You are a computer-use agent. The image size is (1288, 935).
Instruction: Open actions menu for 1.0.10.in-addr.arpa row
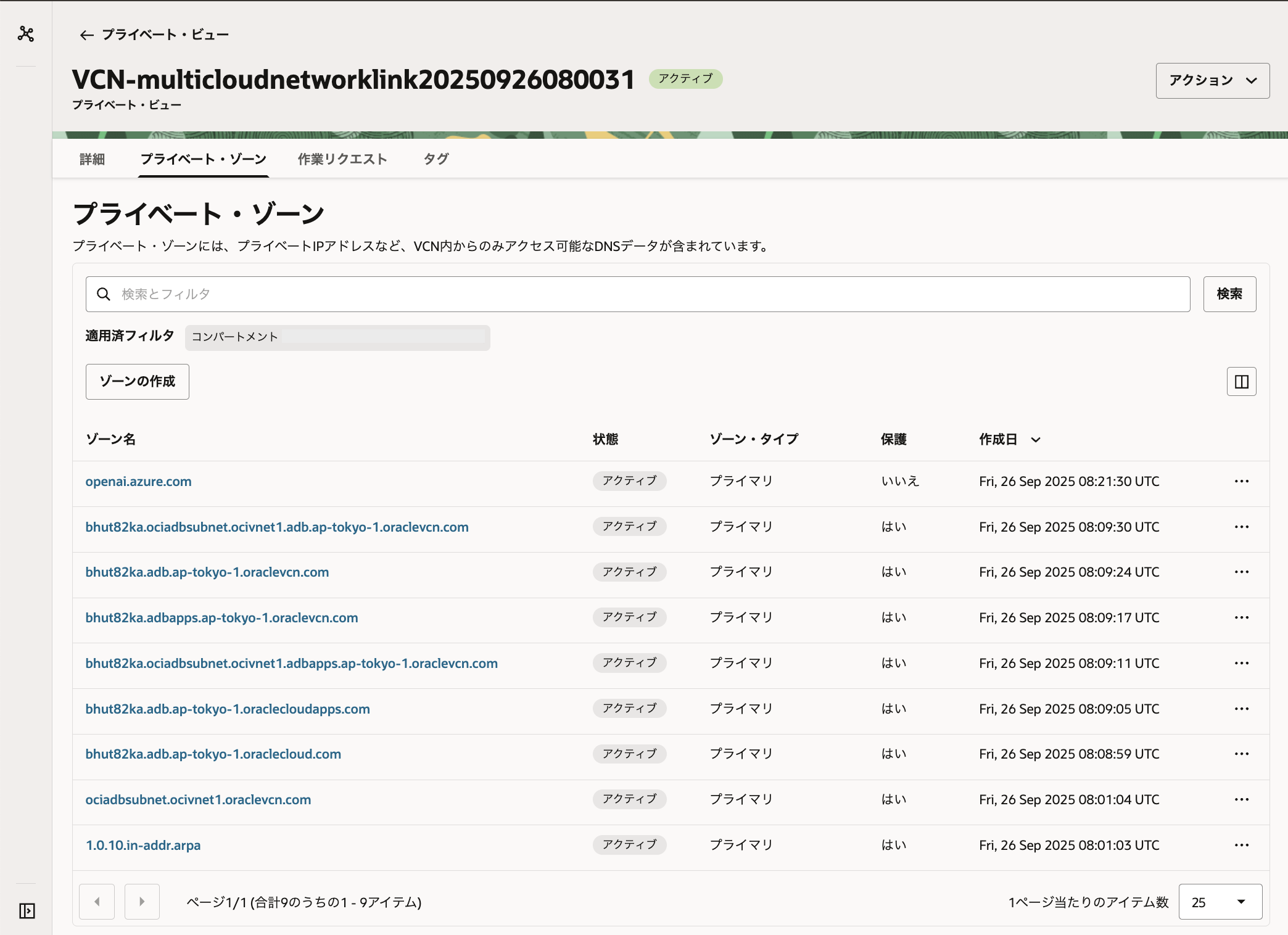click(1241, 846)
